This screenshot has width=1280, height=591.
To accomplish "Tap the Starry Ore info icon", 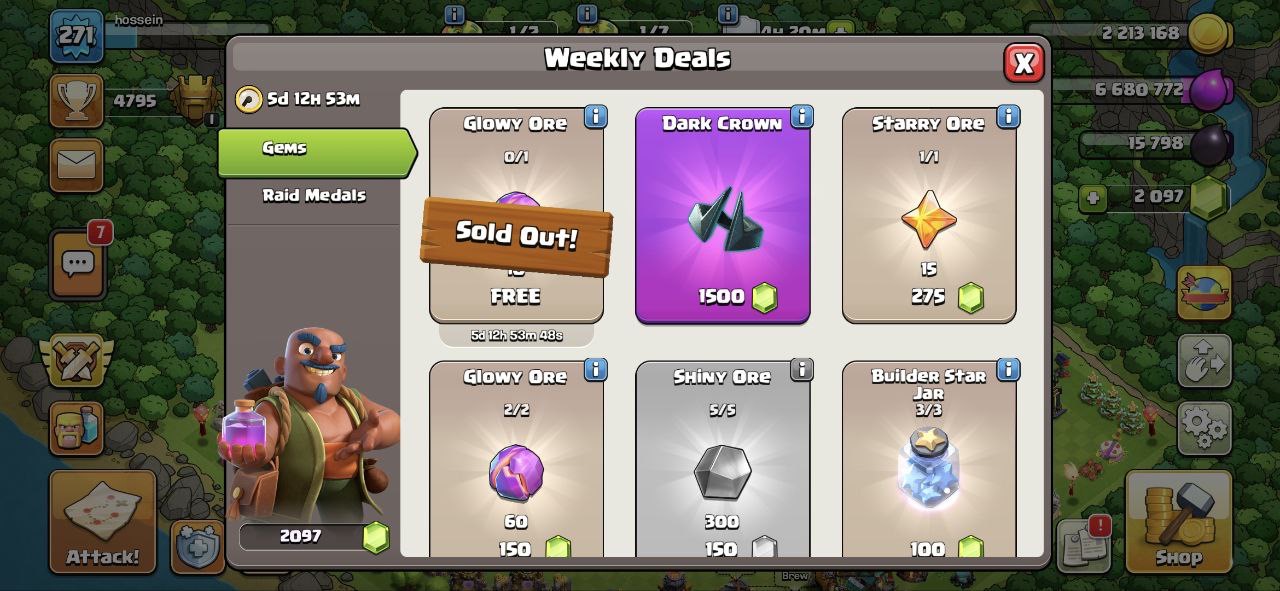I will [x=1008, y=117].
